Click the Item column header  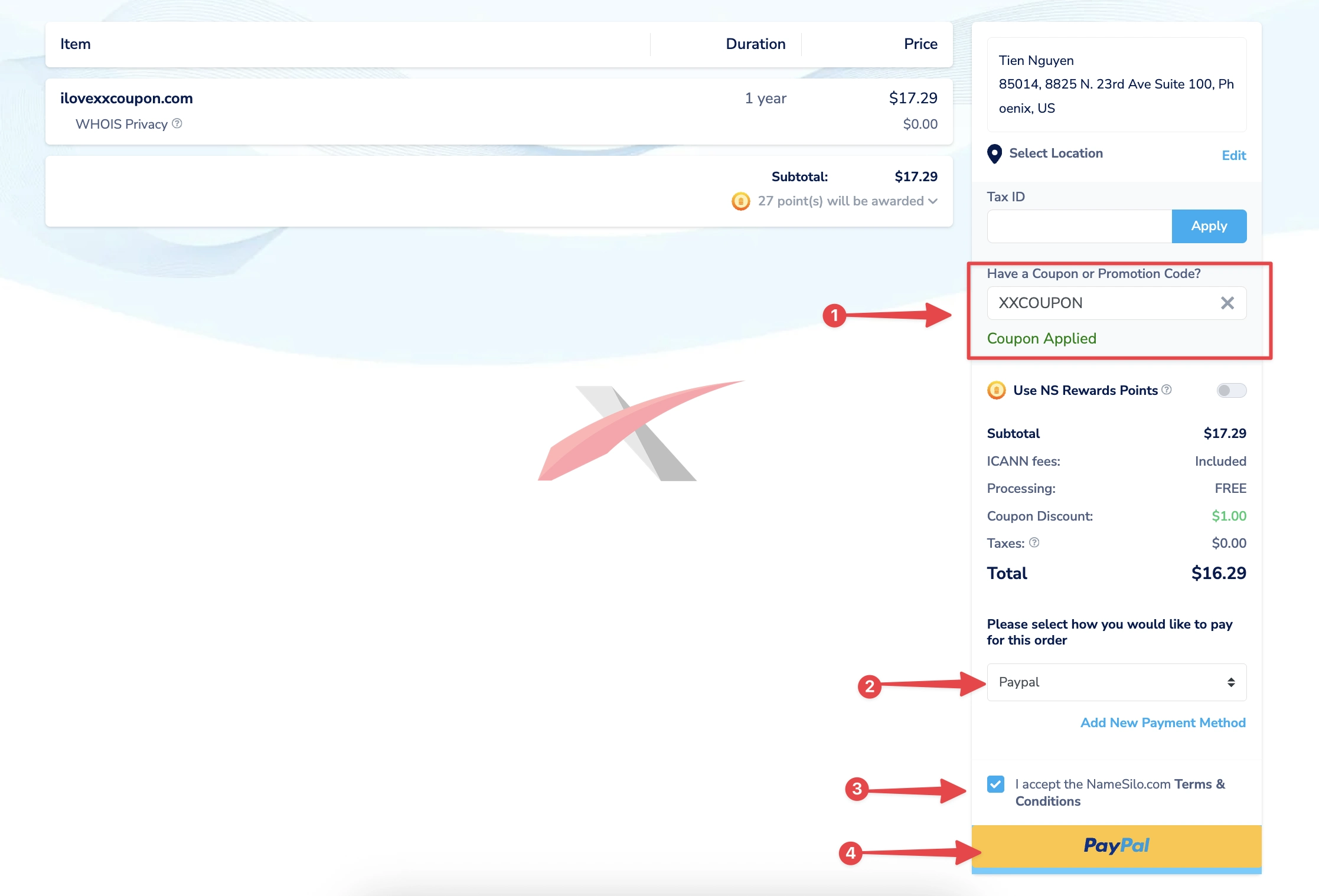(x=76, y=44)
